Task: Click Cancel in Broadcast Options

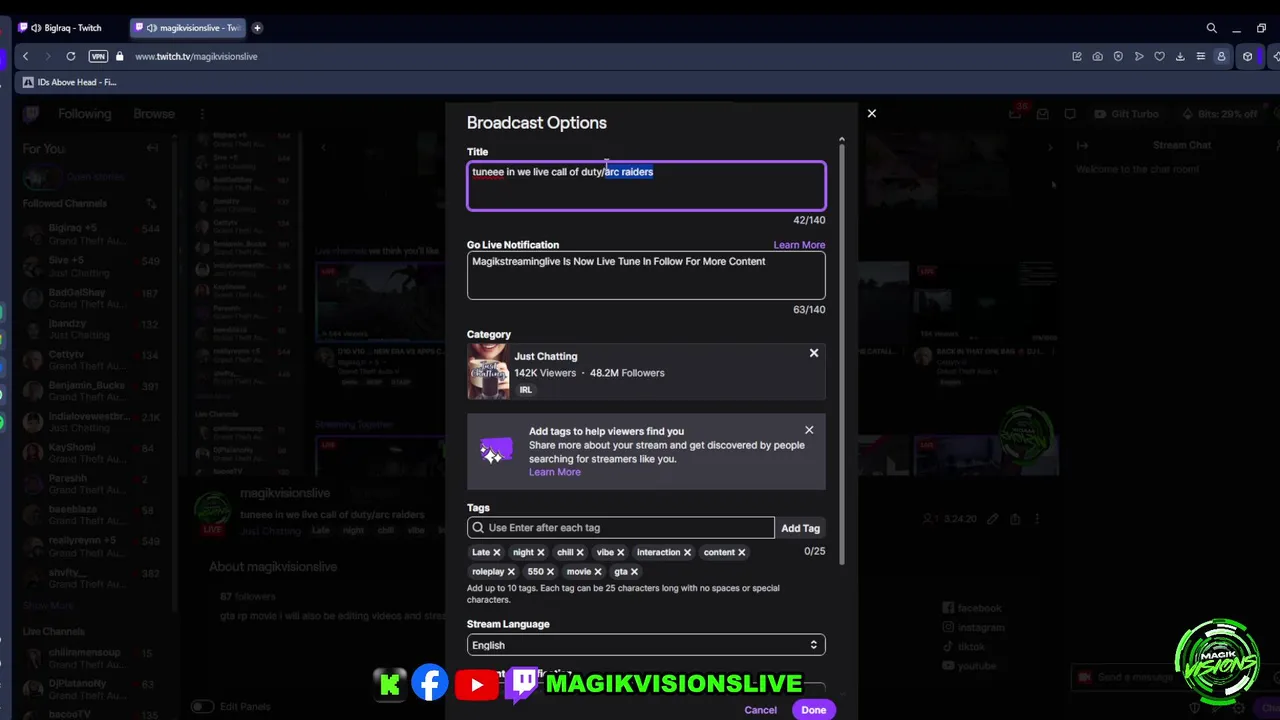Action: [x=760, y=710]
